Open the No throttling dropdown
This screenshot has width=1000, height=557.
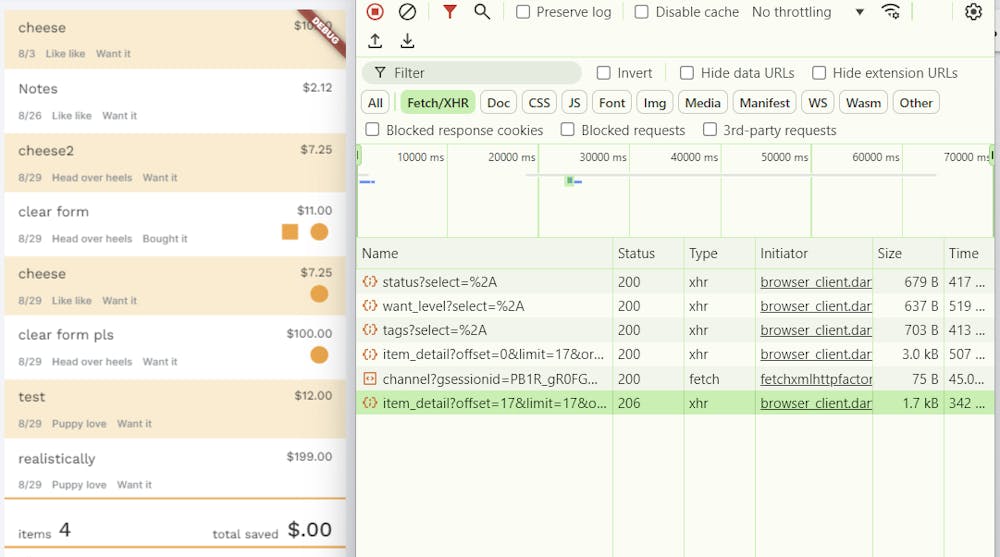808,12
